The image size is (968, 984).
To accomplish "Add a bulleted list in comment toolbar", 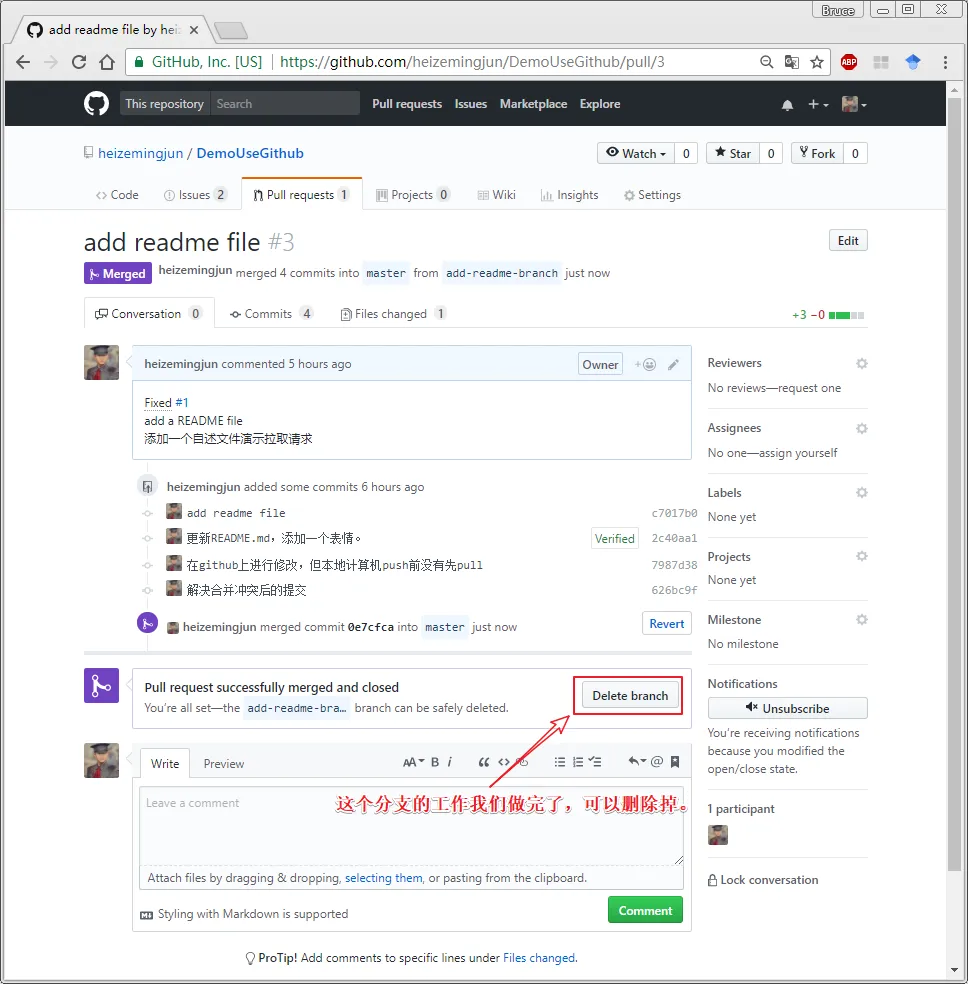I will coord(560,762).
